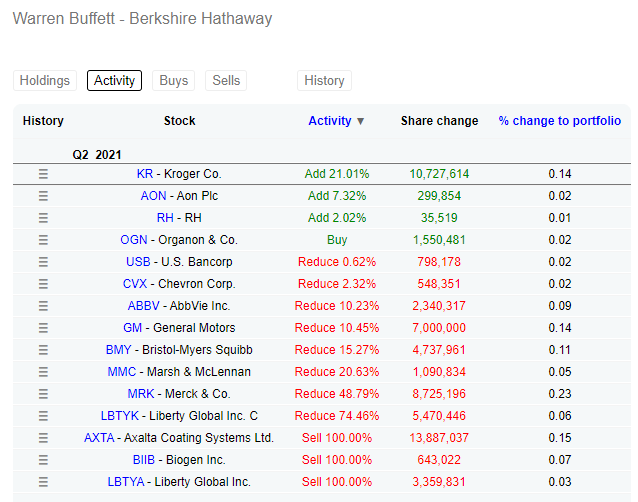This screenshot has width=638, height=502.
Task: Click the MRK ticker link
Action: click(x=141, y=394)
